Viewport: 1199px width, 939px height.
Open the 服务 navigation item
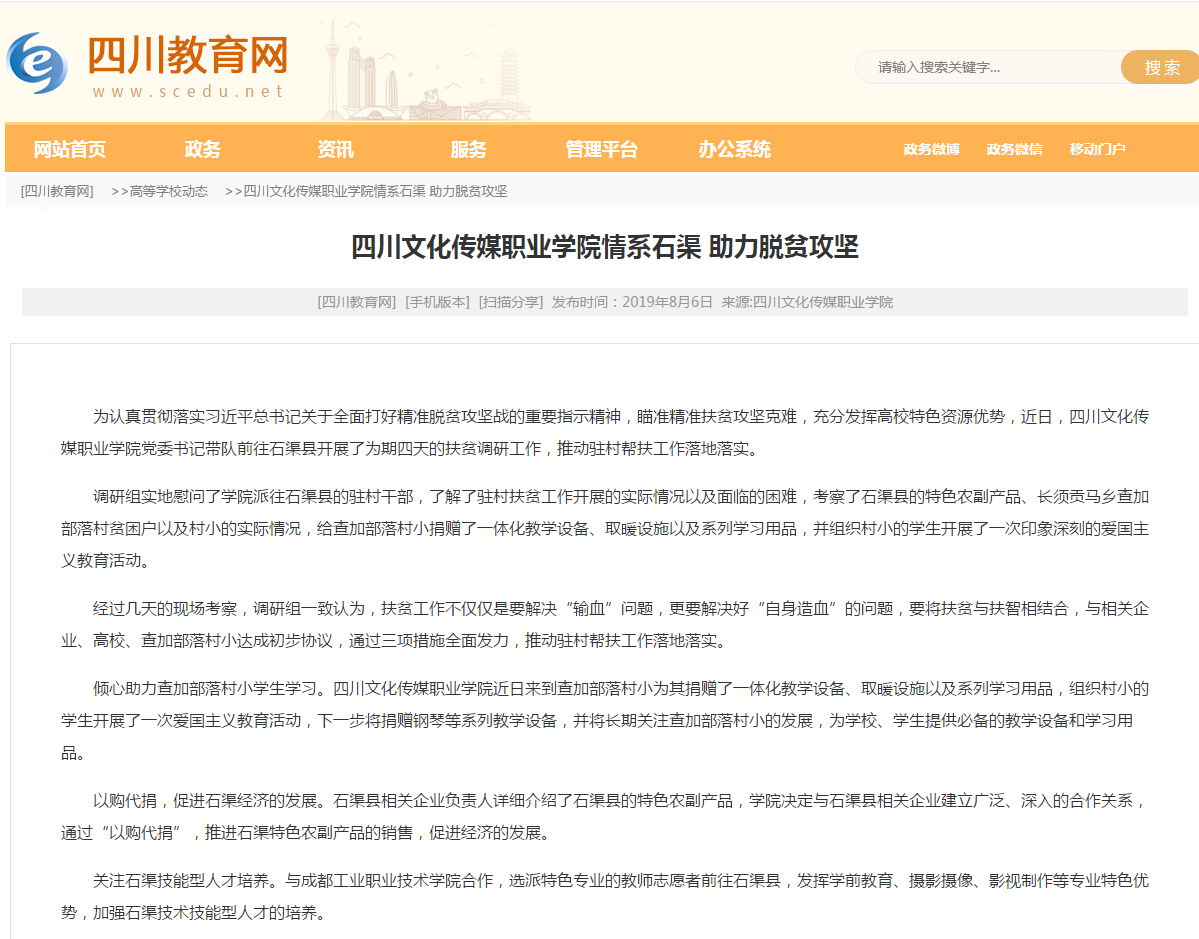(x=469, y=149)
